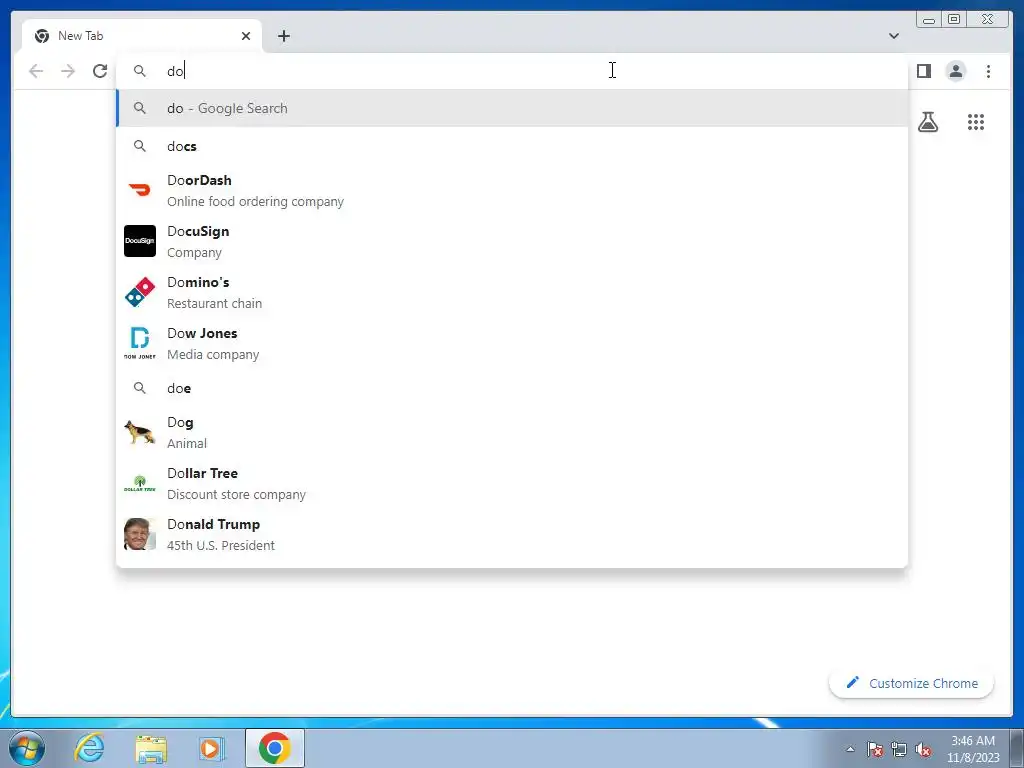Screen dimensions: 1024x768
Task: Open the taskbar clock and date
Action: pos(973,749)
